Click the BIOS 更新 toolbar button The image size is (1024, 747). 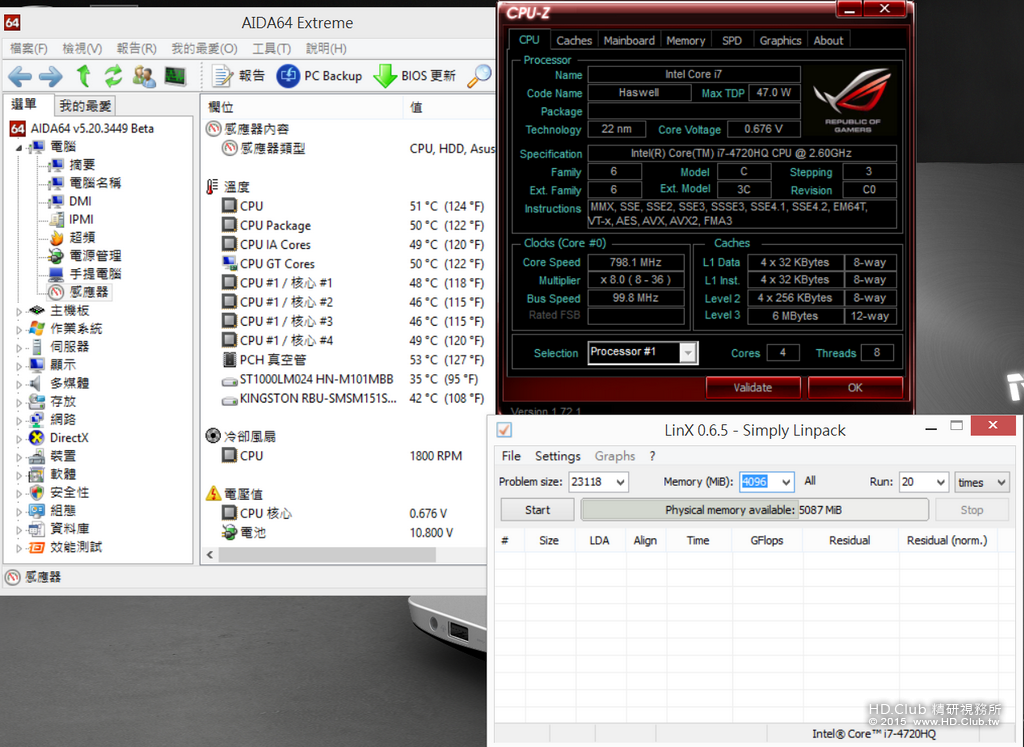pos(415,76)
